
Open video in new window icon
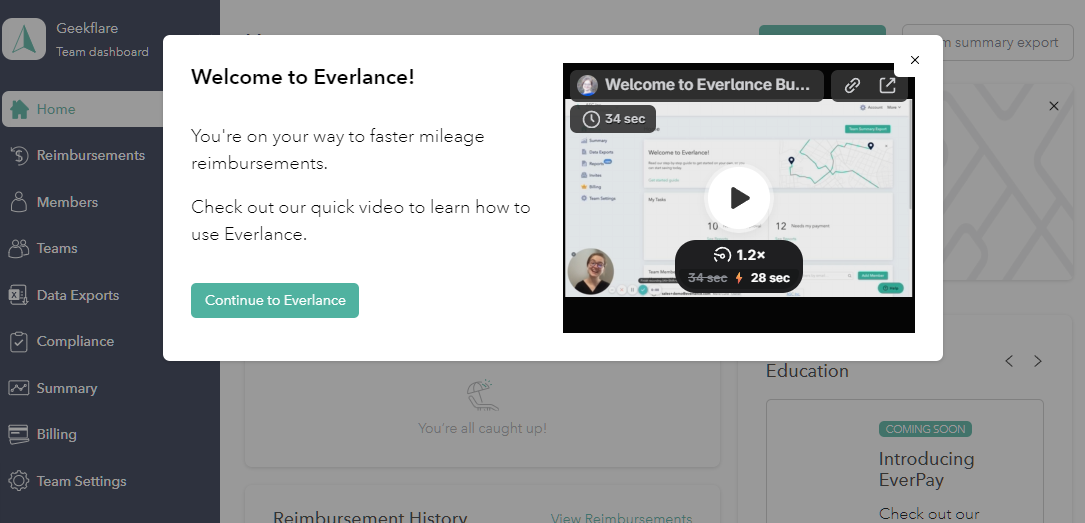pyautogui.click(x=887, y=85)
